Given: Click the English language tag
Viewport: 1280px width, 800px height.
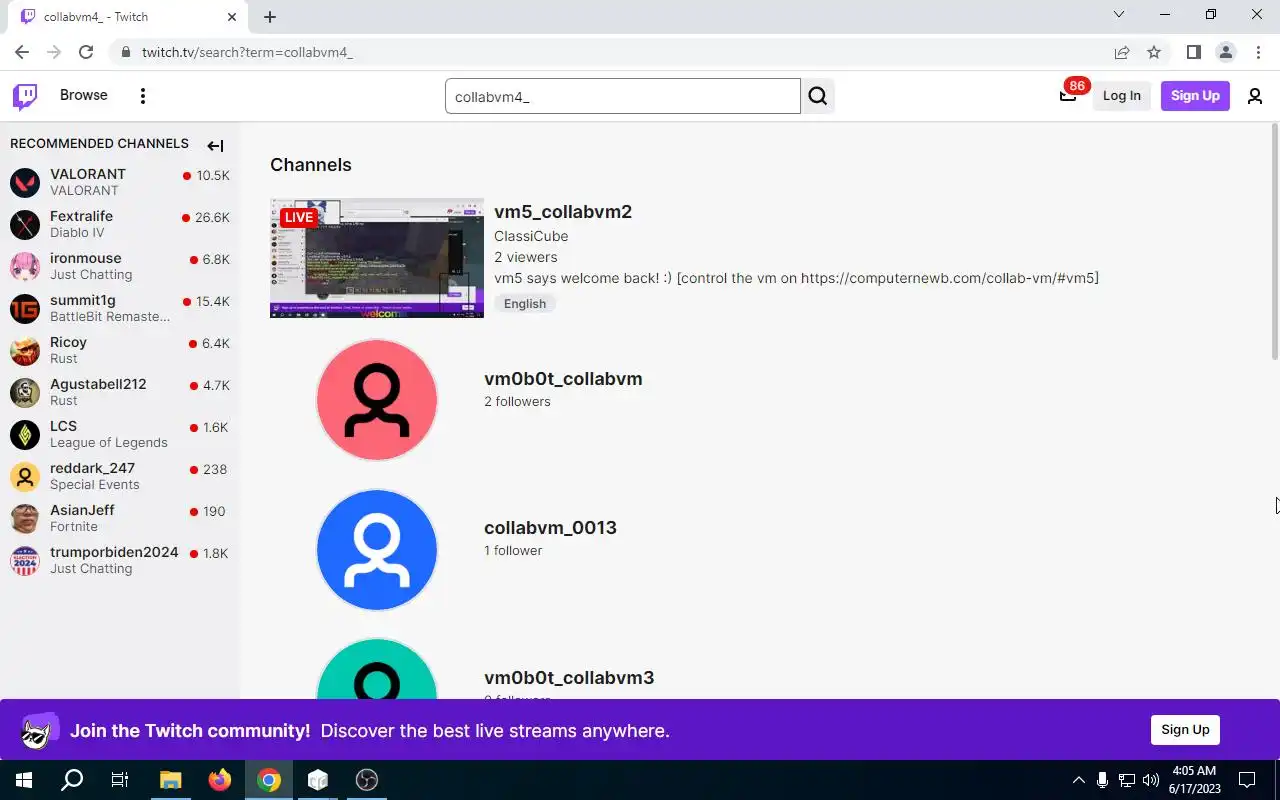Looking at the screenshot, I should point(525,304).
